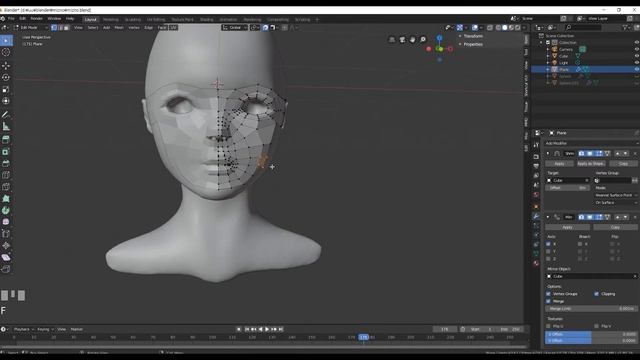Expand the Properties panel in sidebar
640x360 pixels.
coord(473,44)
